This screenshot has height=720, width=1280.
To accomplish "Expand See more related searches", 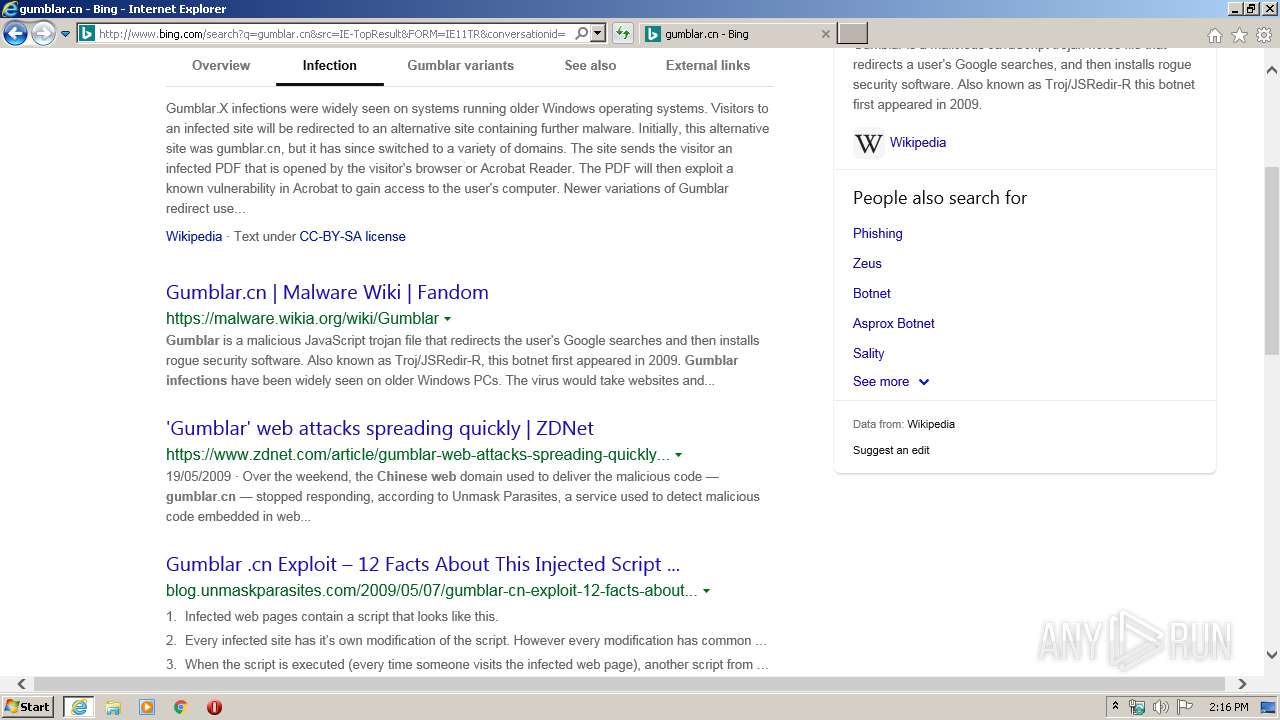I will pyautogui.click(x=891, y=382).
